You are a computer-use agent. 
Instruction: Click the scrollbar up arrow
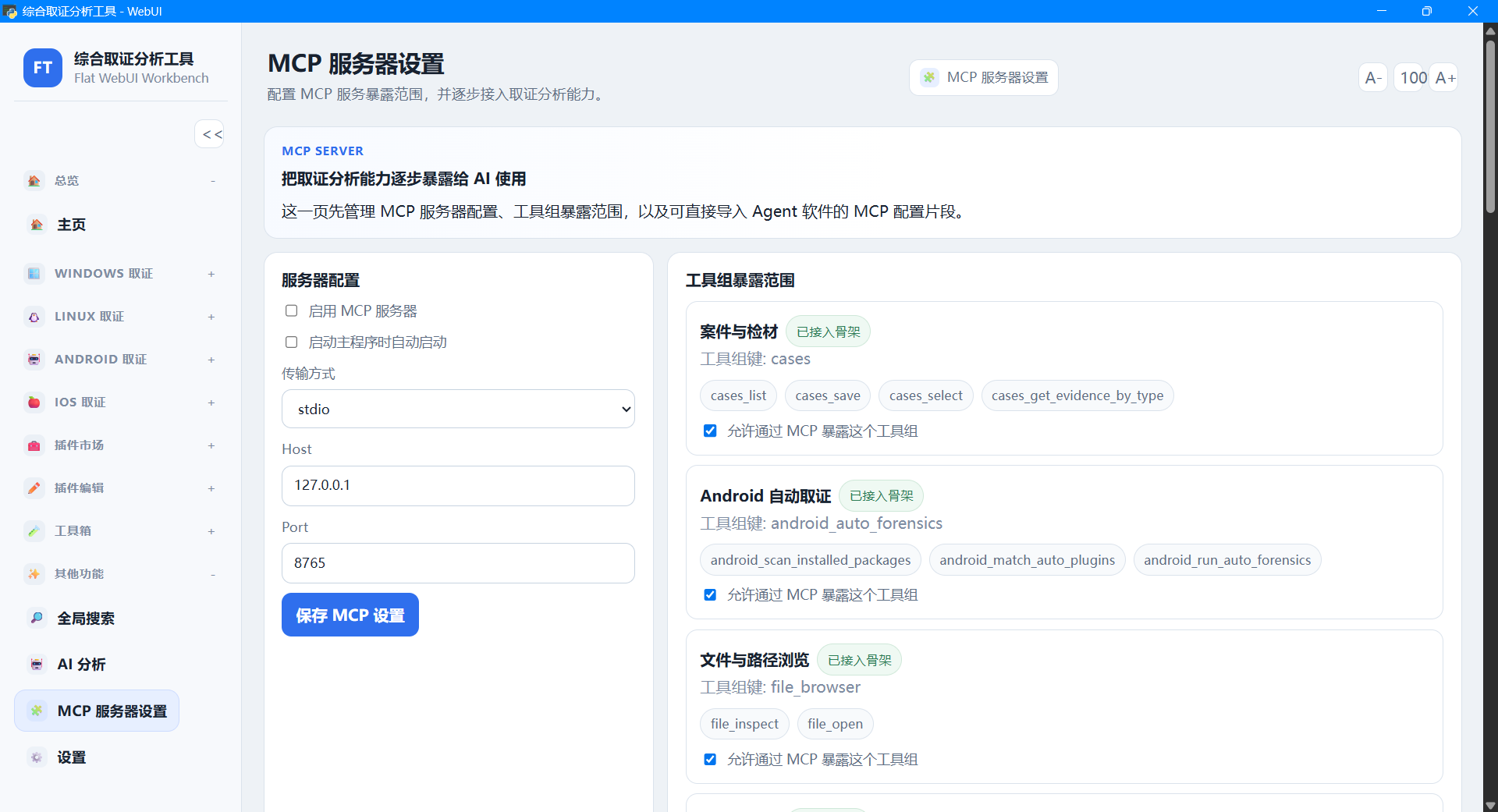[x=1490, y=31]
